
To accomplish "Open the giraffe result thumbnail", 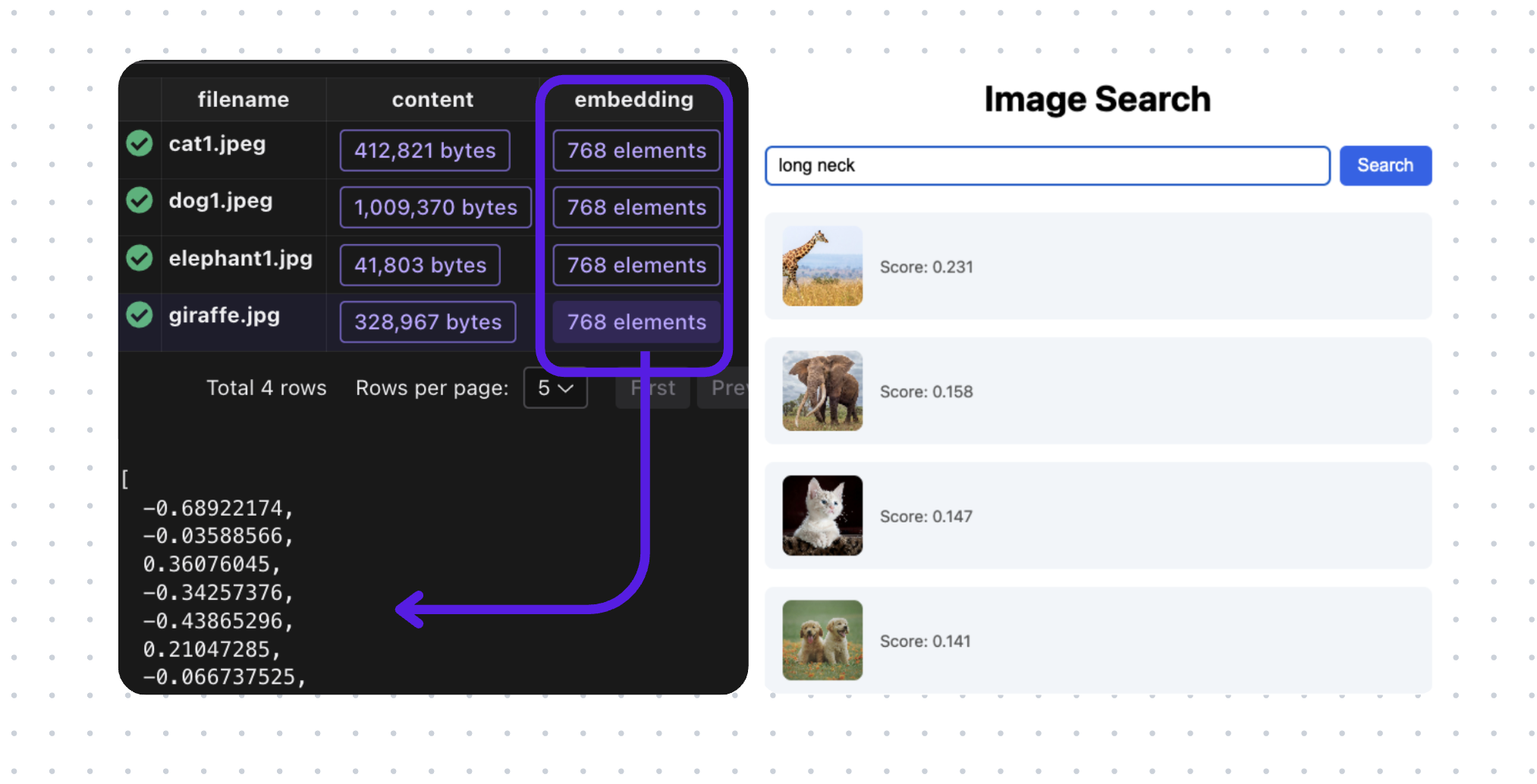I will pyautogui.click(x=822, y=266).
